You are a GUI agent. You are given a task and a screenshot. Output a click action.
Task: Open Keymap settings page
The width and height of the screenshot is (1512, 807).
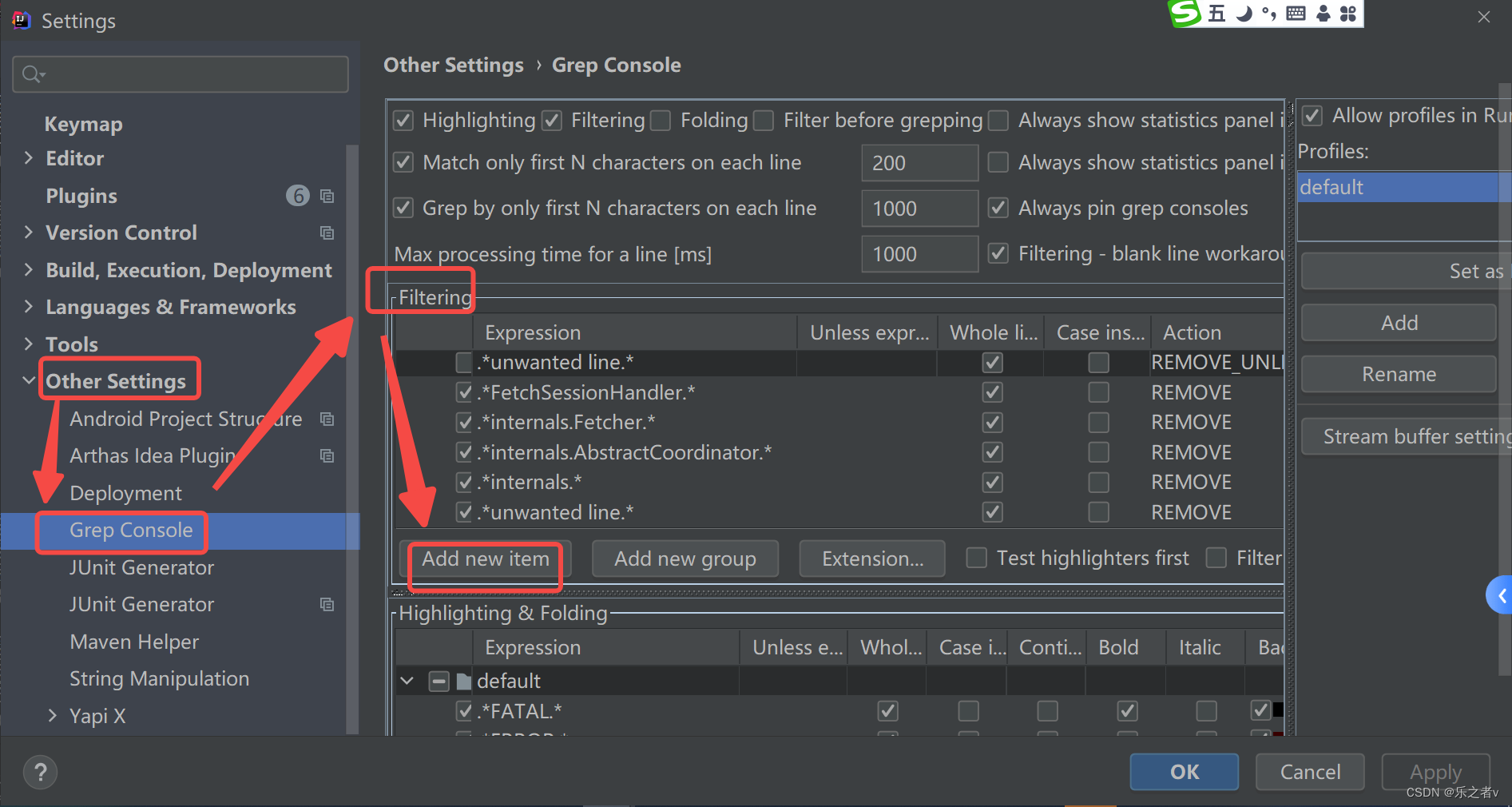tap(84, 124)
